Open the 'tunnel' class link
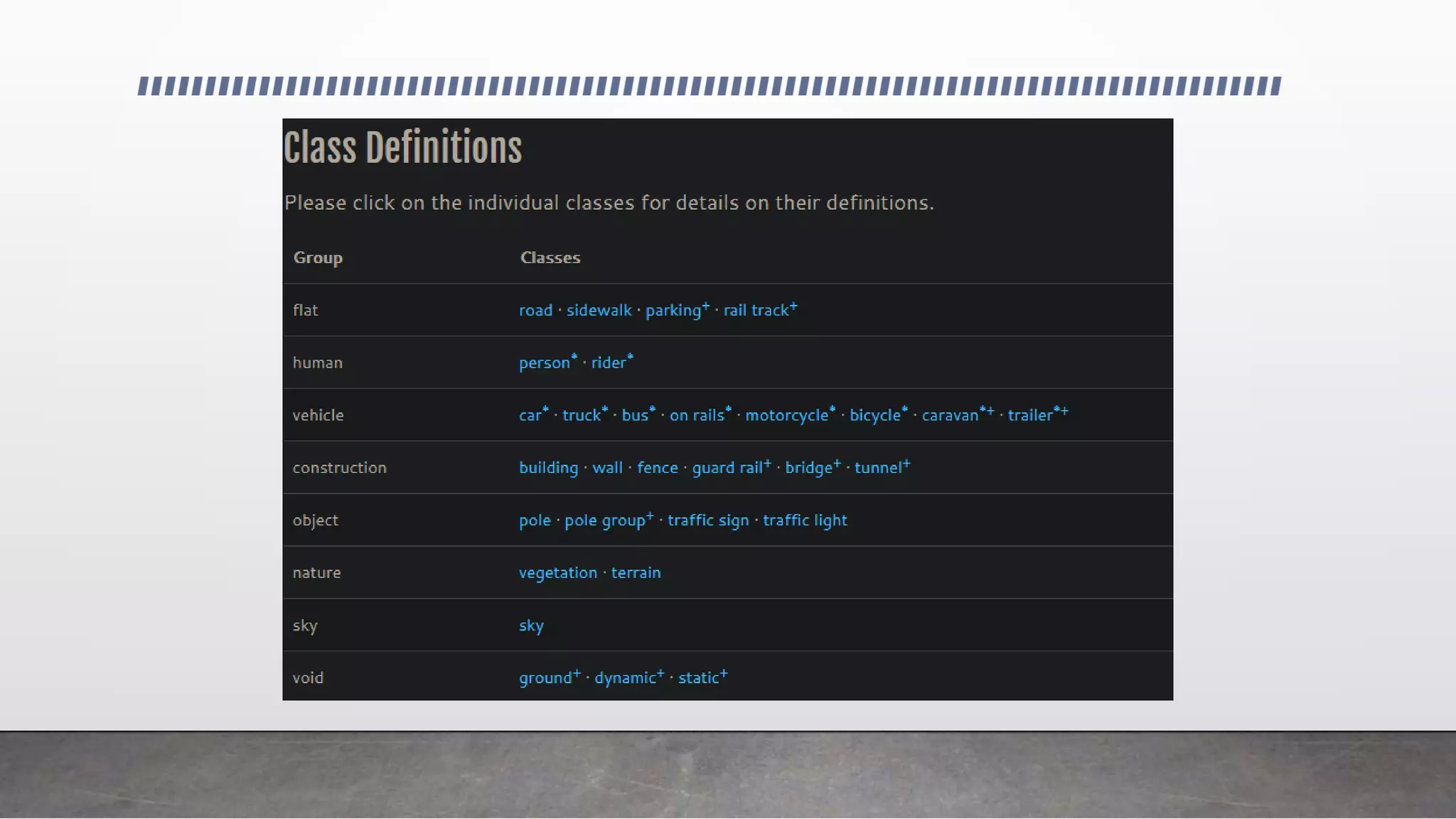The width and height of the screenshot is (1456, 819). pyautogui.click(x=878, y=468)
